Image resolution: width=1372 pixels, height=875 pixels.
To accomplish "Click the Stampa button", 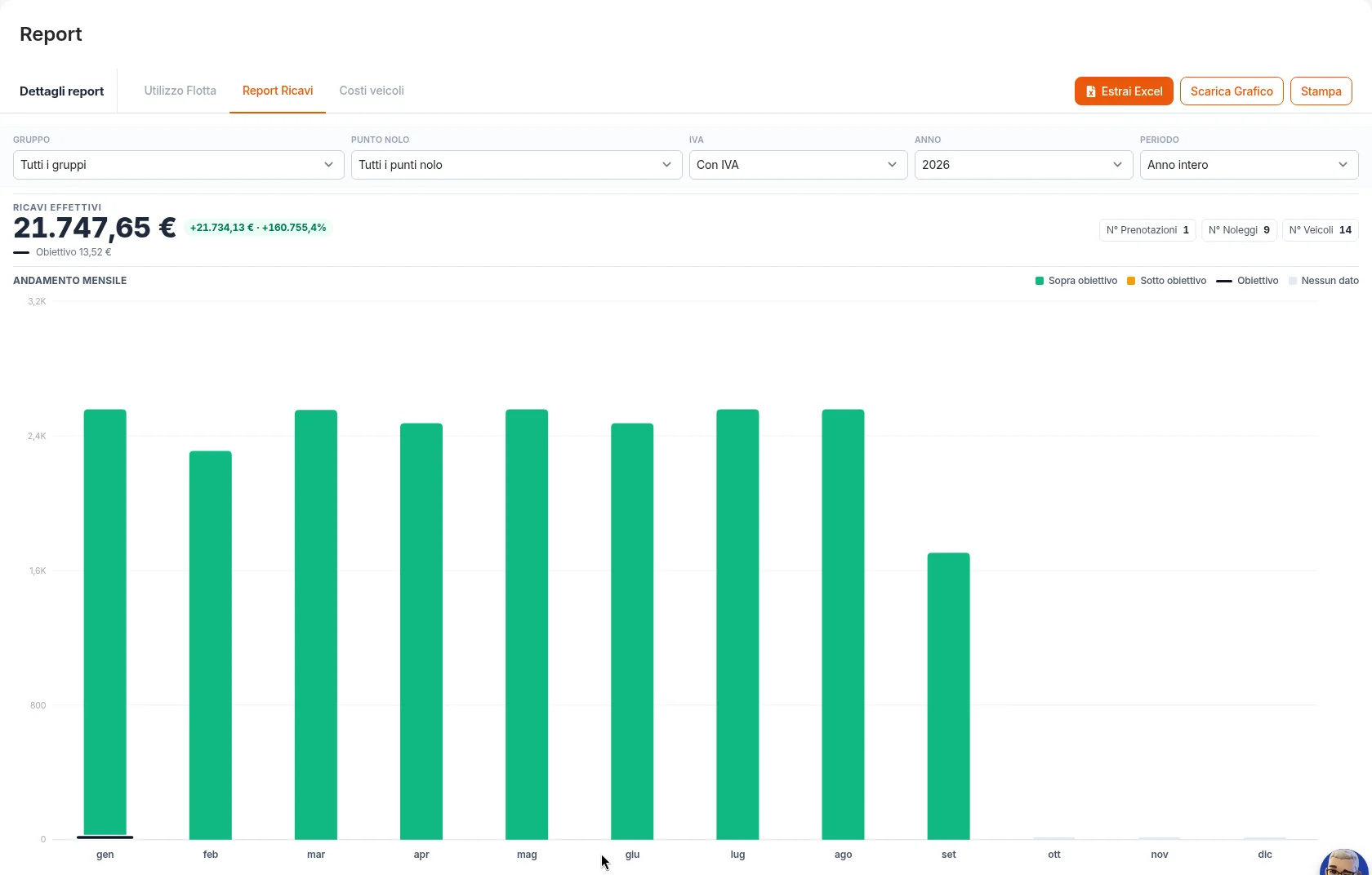I will 1321,91.
